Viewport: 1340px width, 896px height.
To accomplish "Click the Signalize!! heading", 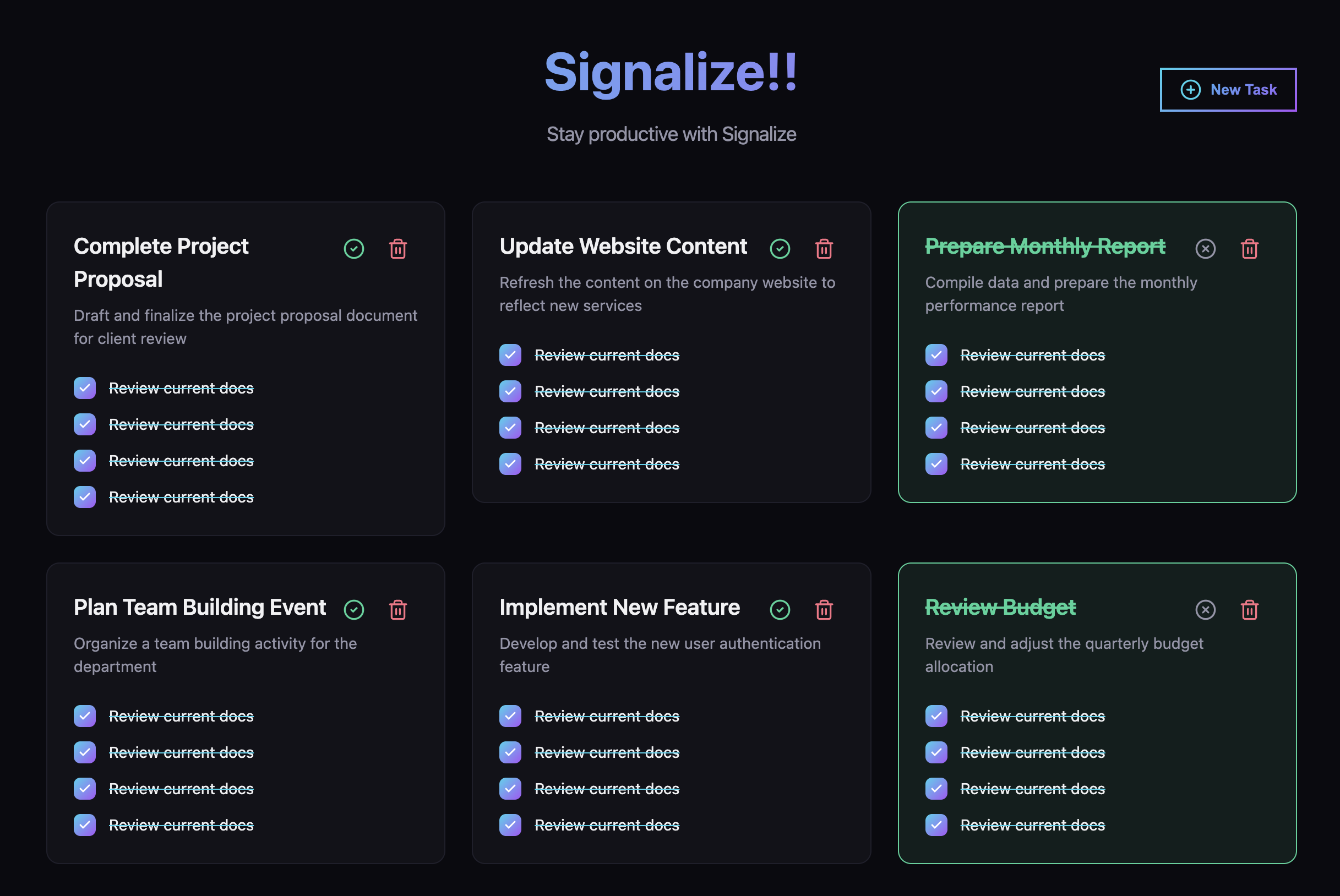I will point(671,72).
